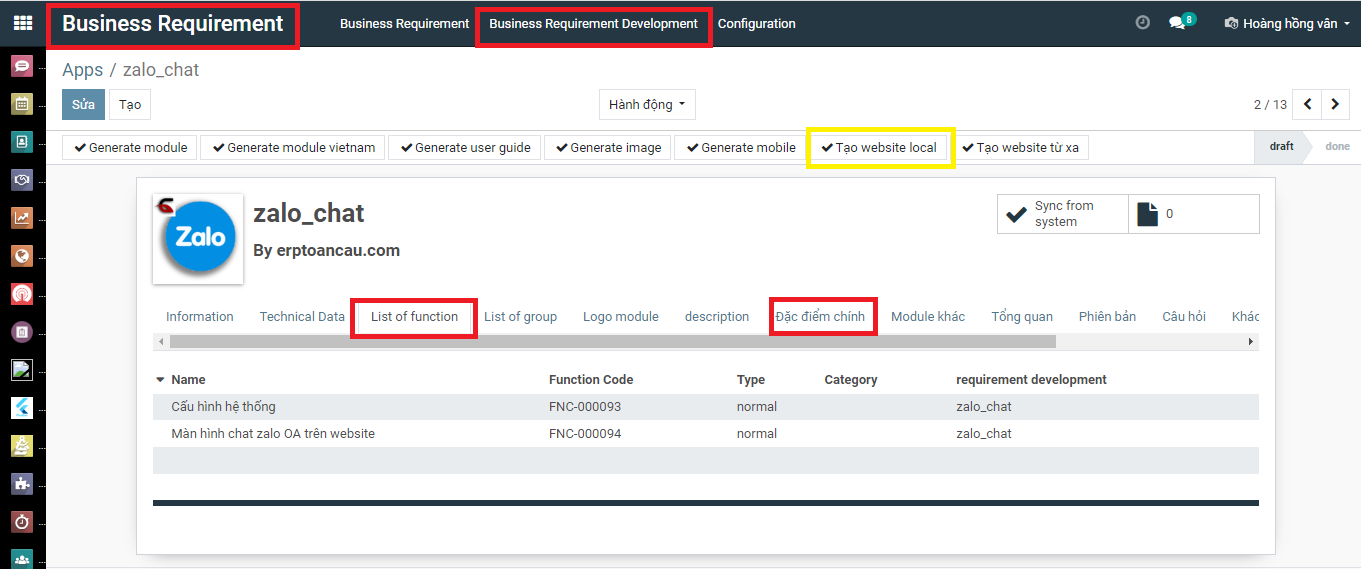The image size is (1361, 569).
Task: Open the yellow stacked pieces sidebar icon
Action: (x=22, y=446)
